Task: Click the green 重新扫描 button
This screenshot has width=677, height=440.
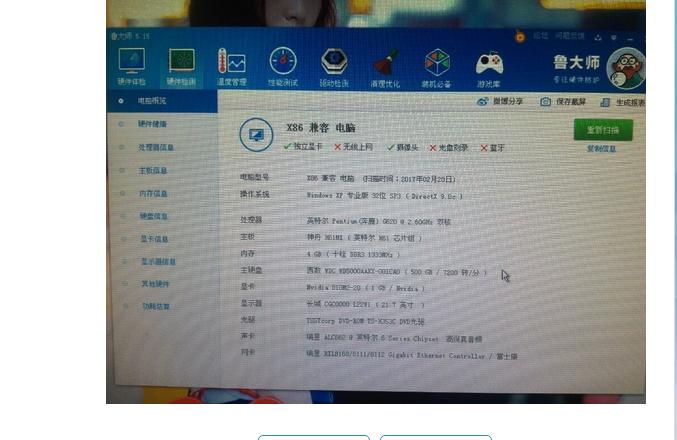Action: pos(603,130)
